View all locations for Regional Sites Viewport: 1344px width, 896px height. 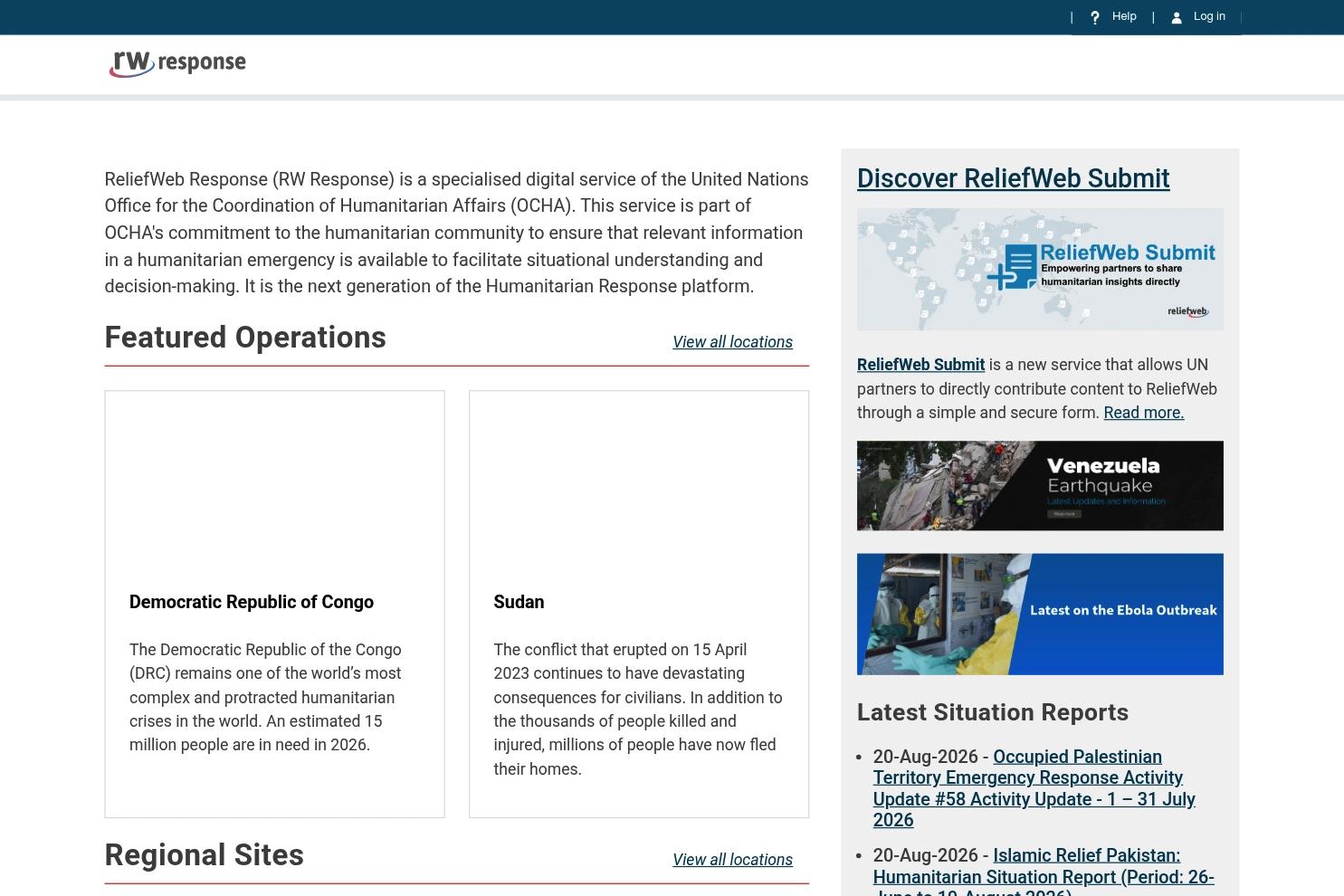tap(732, 860)
